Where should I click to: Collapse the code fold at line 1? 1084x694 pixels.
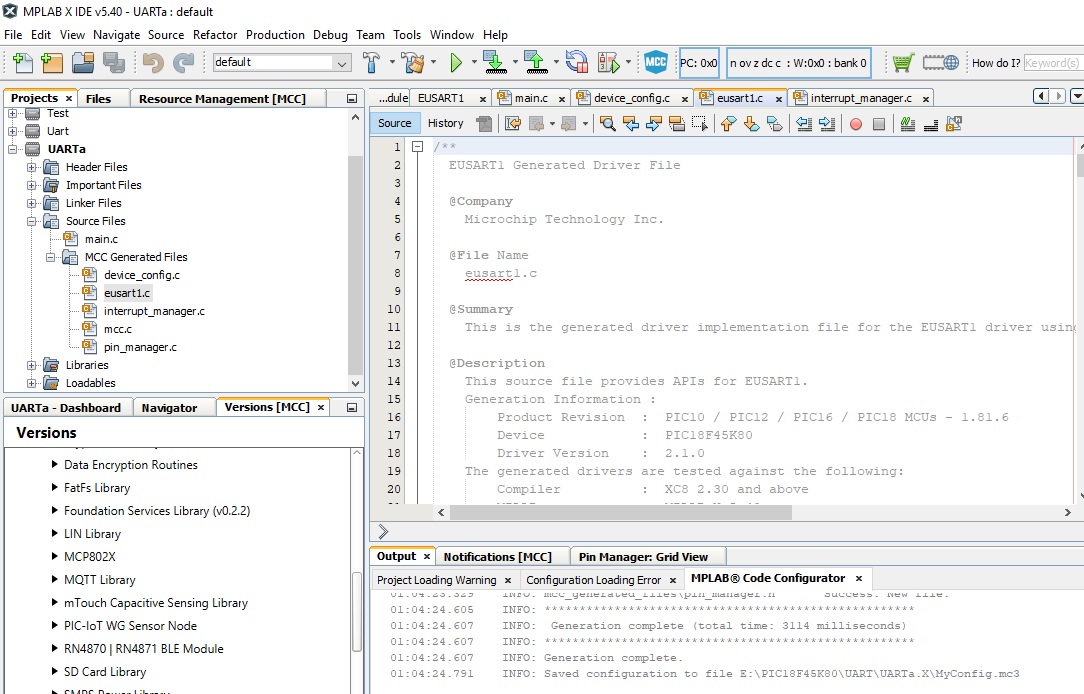tap(418, 147)
